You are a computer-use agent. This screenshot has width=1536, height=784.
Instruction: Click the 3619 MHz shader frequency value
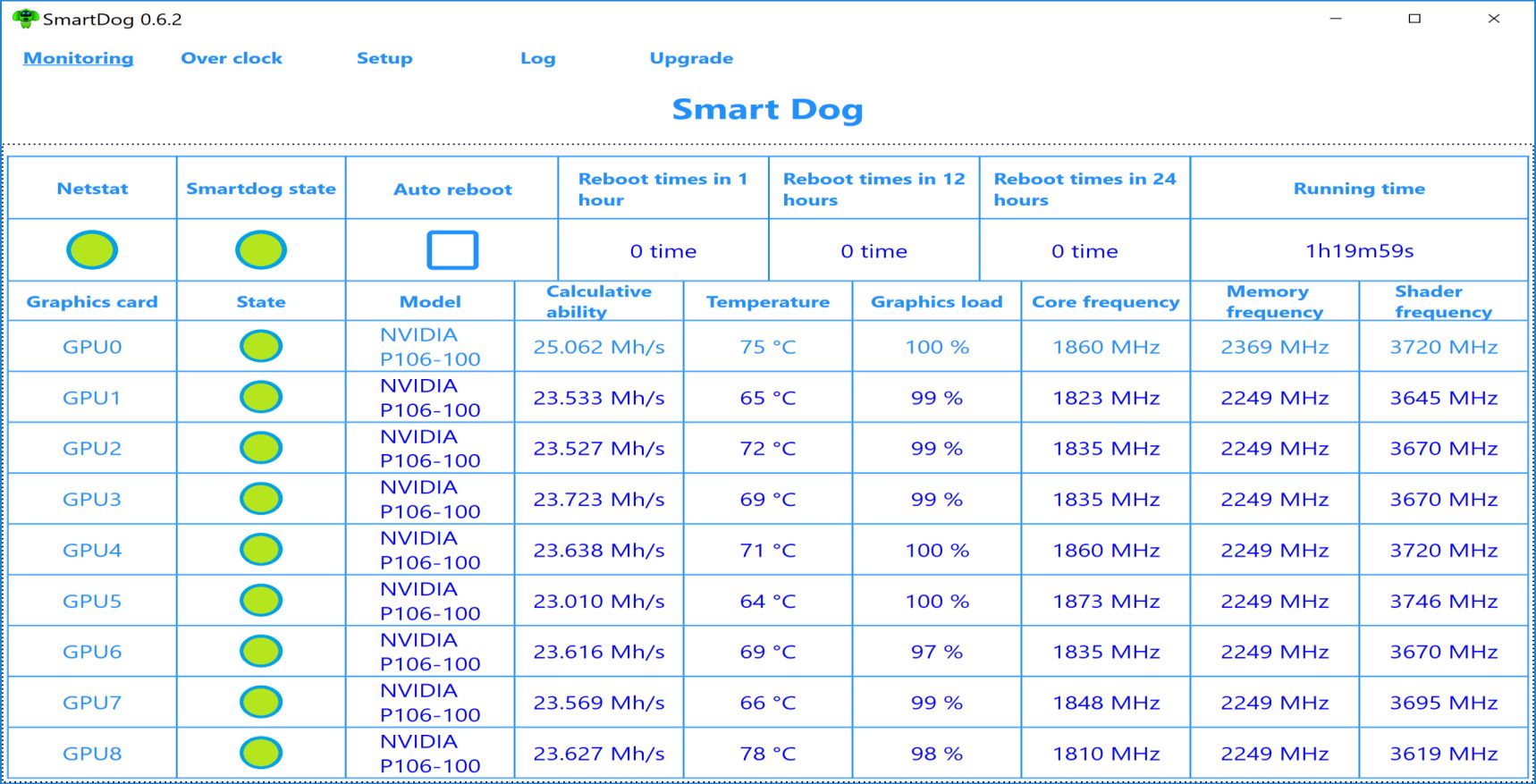click(x=1444, y=754)
